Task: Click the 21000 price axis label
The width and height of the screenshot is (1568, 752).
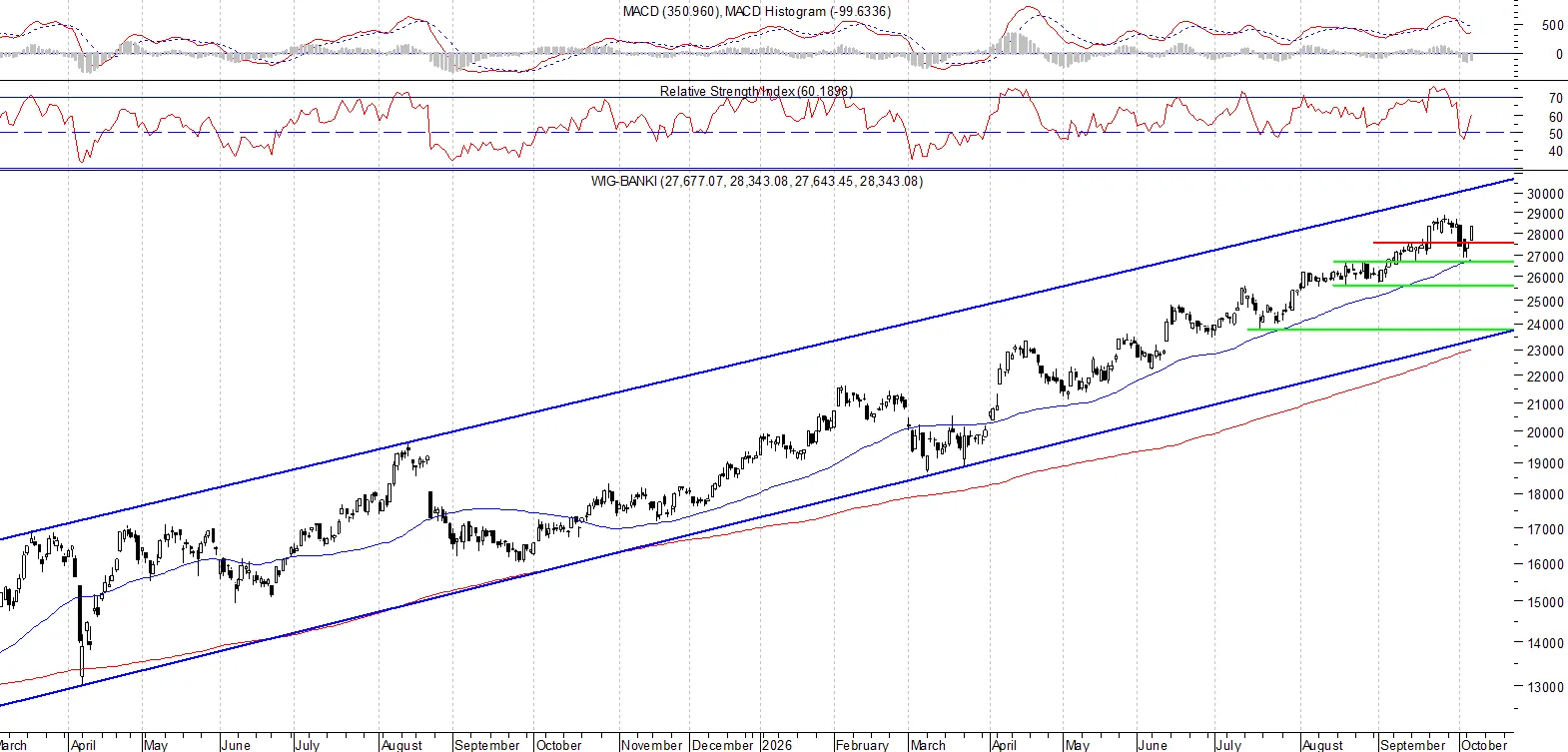Action: pyautogui.click(x=1545, y=404)
